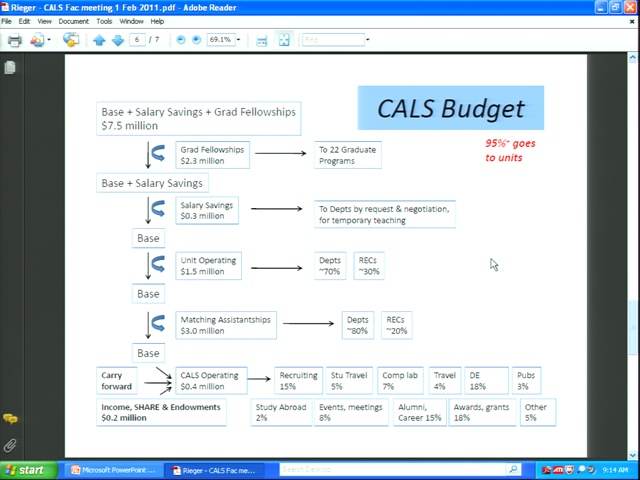Click the desktop search magnifier button
This screenshot has width=640, height=480.
(x=513, y=470)
